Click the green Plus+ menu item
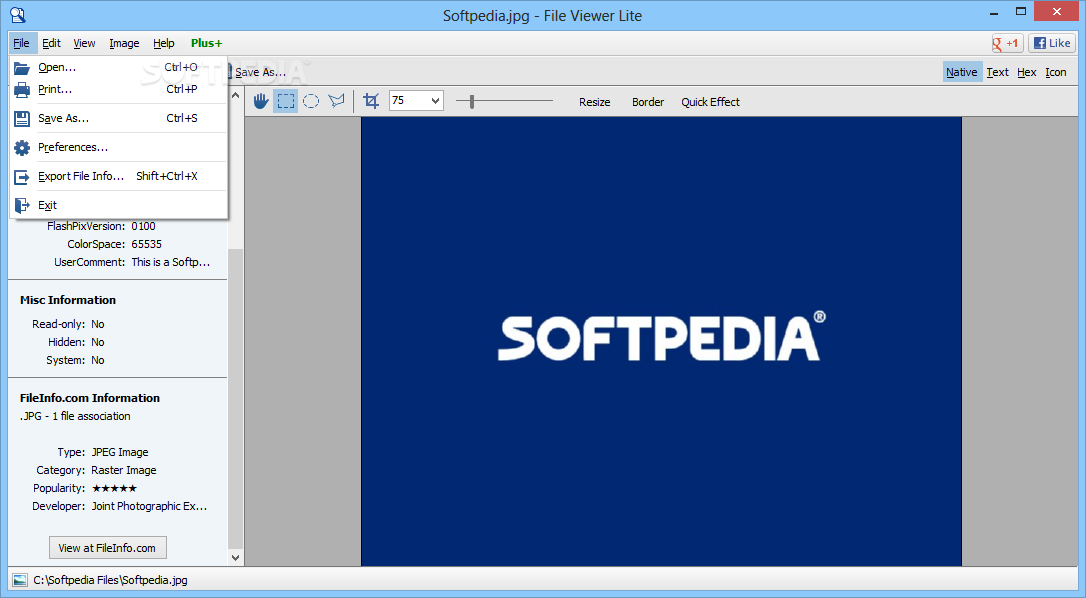The image size is (1086, 598). click(x=206, y=43)
